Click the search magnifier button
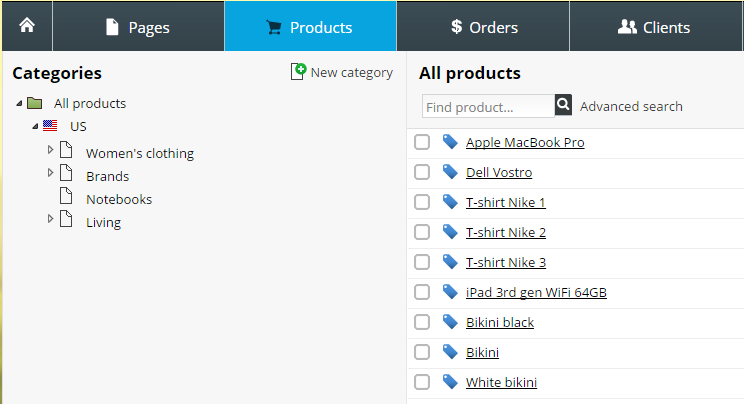This screenshot has width=744, height=404. (x=563, y=105)
